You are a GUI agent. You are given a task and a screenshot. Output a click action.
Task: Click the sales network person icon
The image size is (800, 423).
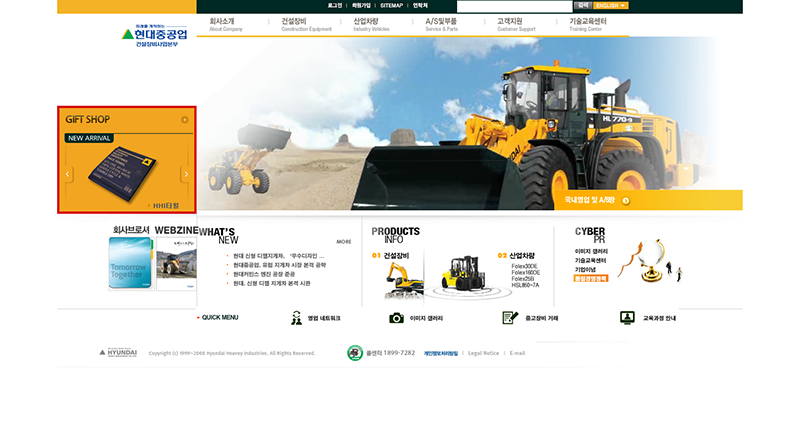click(296, 318)
